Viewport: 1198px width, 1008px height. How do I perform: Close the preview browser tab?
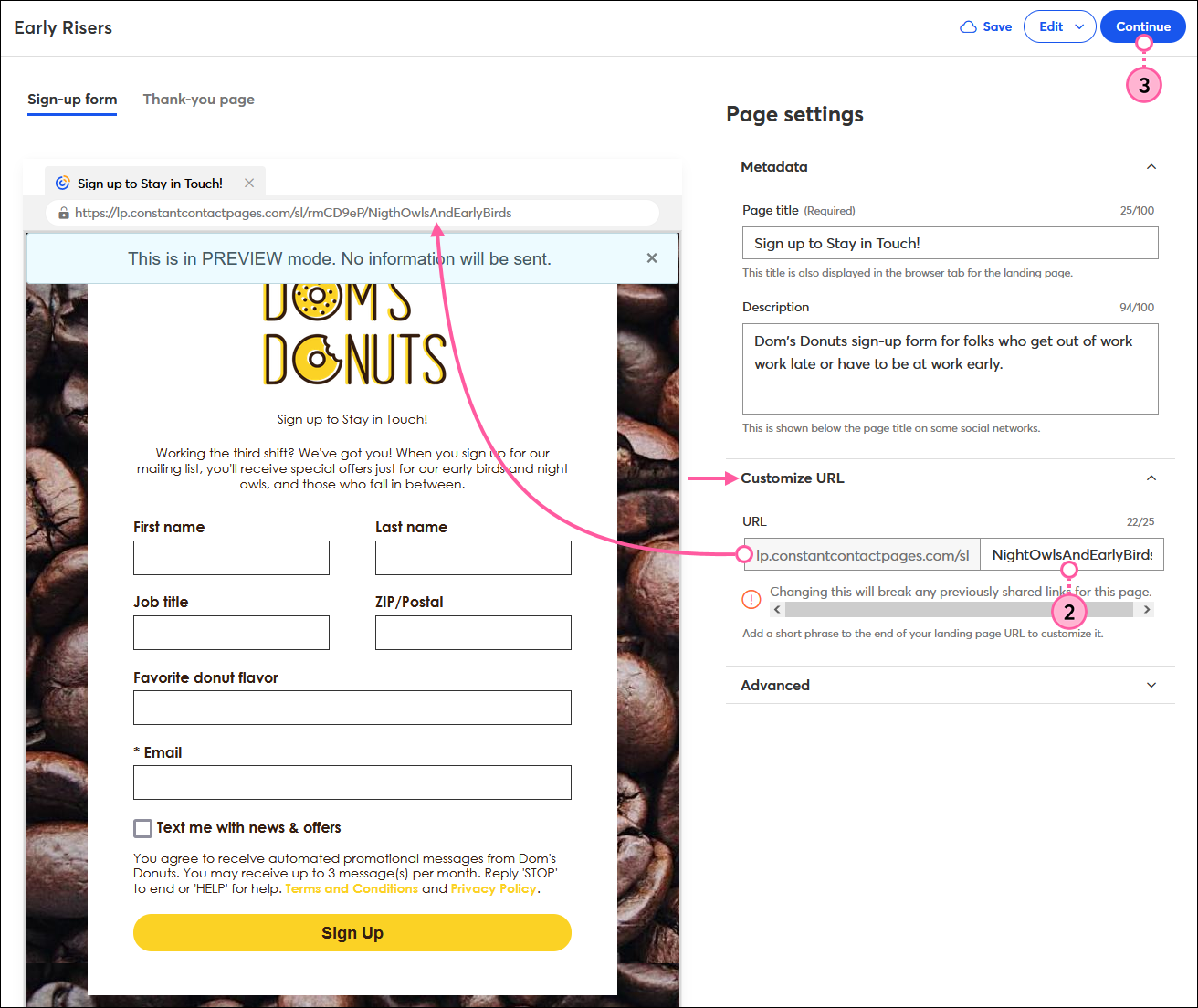pyautogui.click(x=249, y=184)
